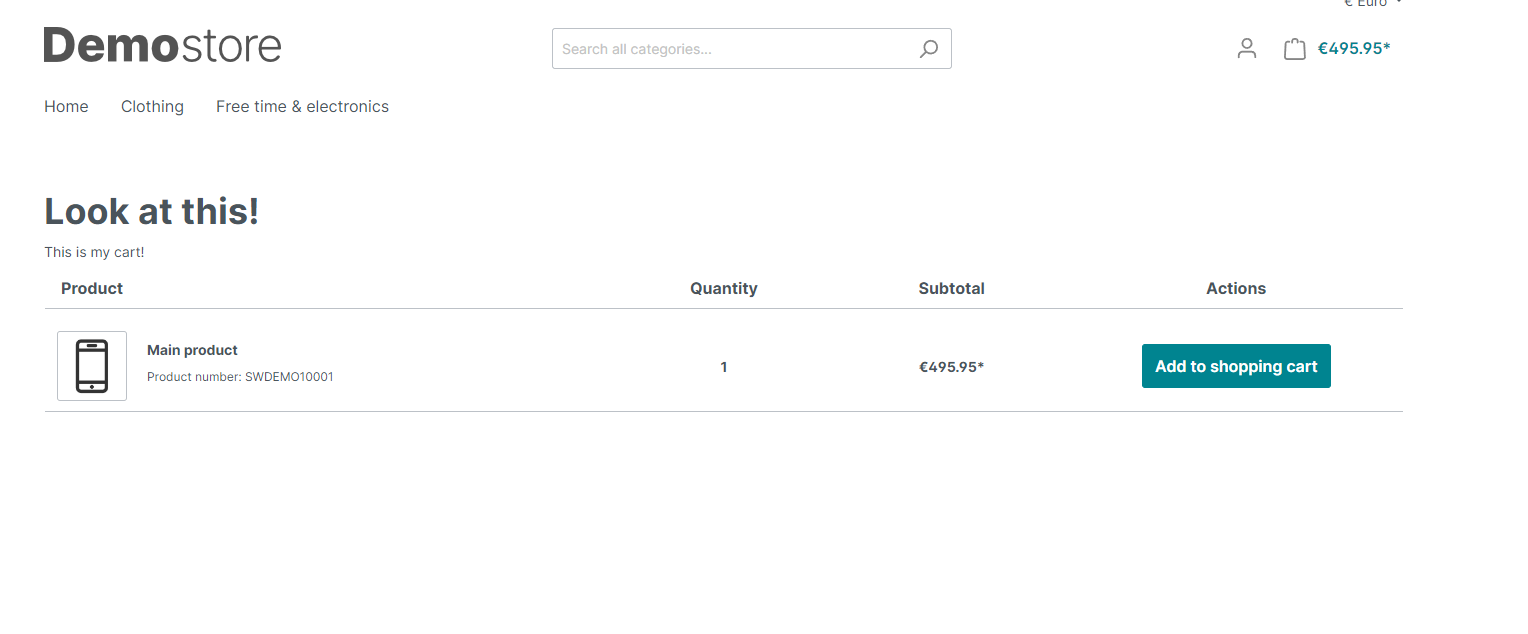This screenshot has width=1528, height=634.
Task: Click the Quantity column header
Action: coord(724,288)
